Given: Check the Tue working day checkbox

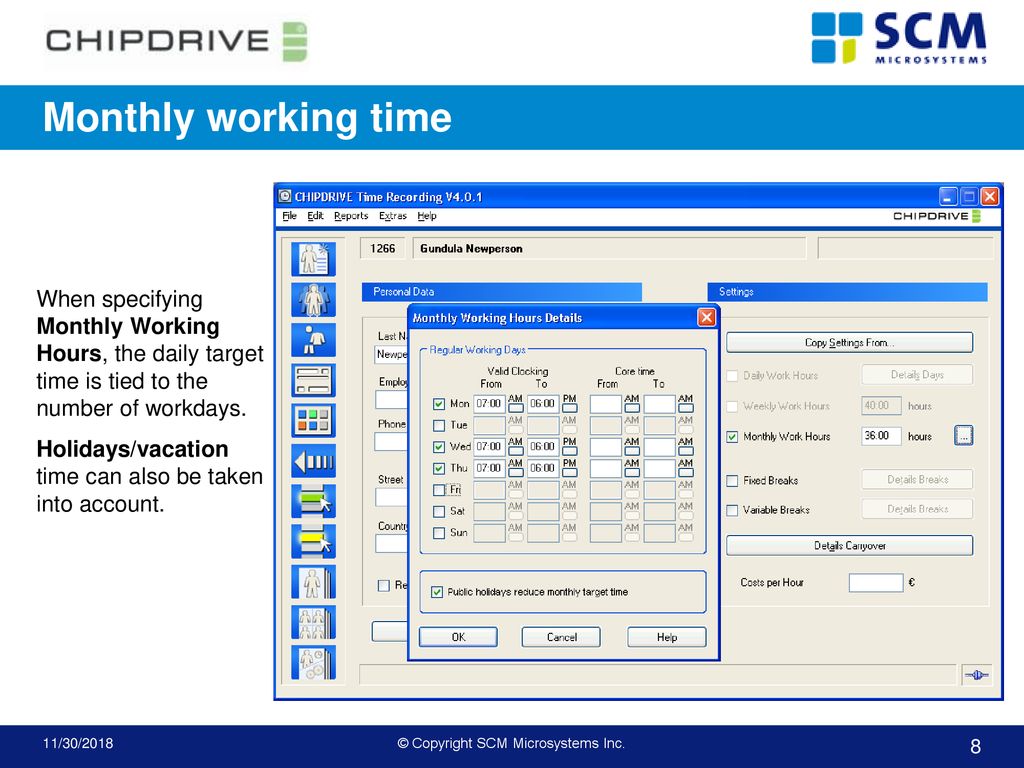Looking at the screenshot, I should tap(439, 426).
